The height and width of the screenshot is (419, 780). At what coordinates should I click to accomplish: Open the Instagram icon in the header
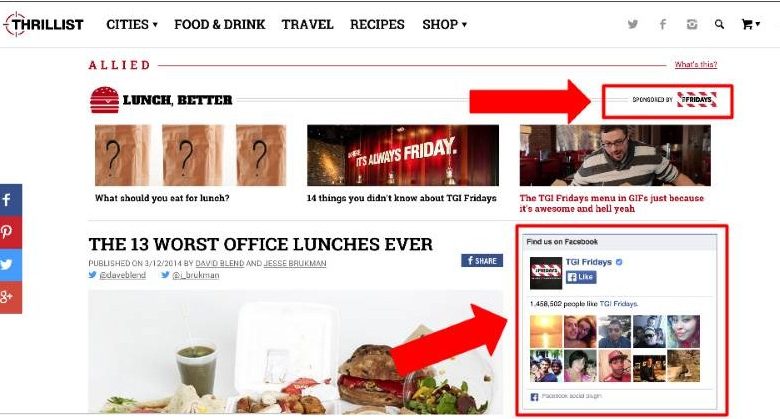point(691,24)
